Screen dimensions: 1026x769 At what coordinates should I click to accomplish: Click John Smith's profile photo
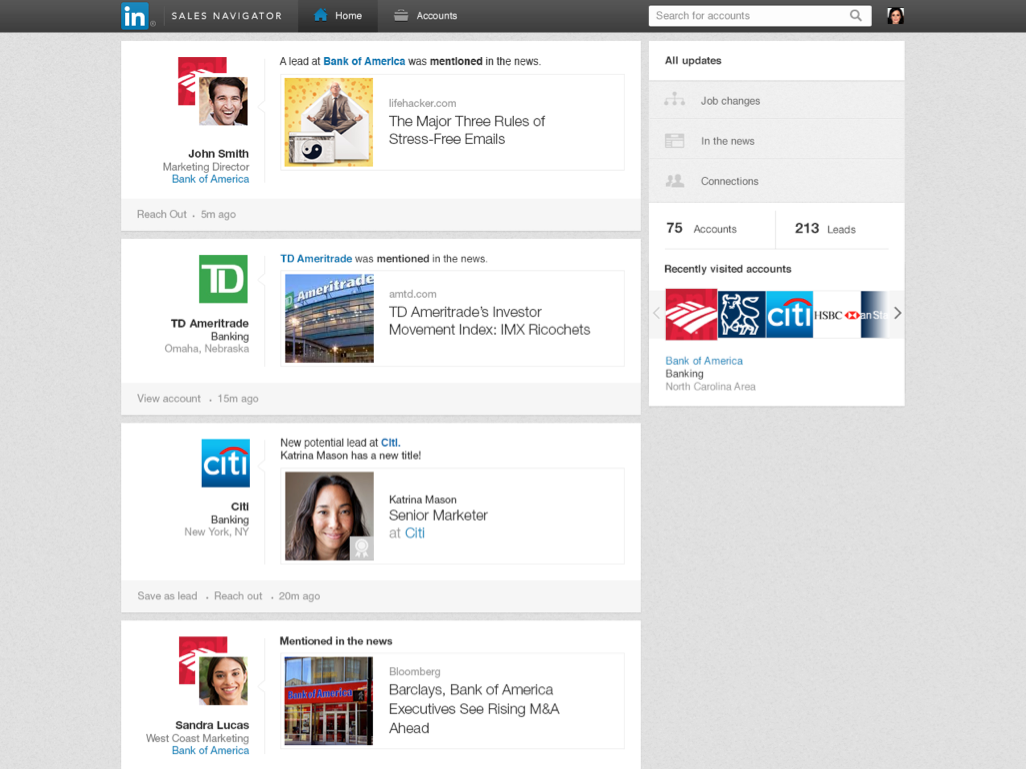pyautogui.click(x=224, y=101)
